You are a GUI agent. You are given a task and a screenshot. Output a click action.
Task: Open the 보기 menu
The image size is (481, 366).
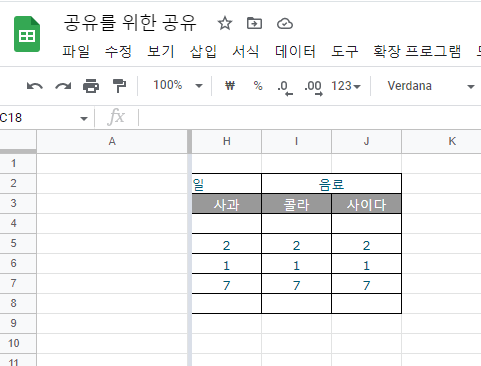(161, 51)
